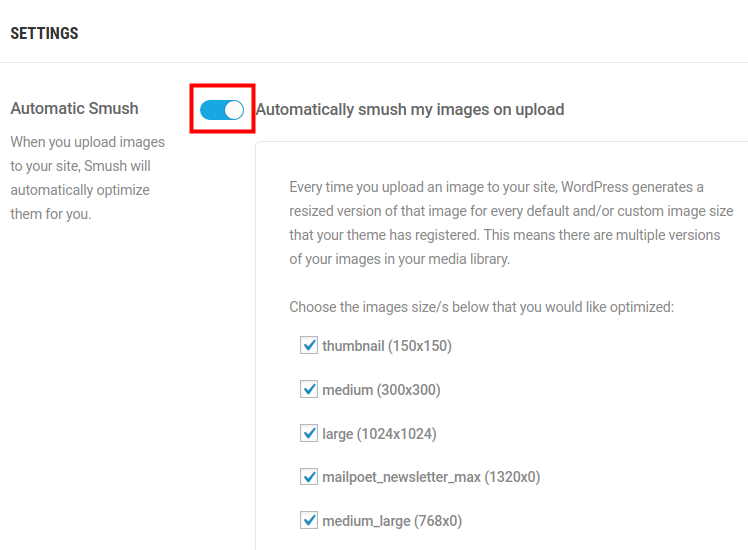Click the blue track of the Smush toggle
Image resolution: width=748 pixels, height=550 pixels.
211,110
